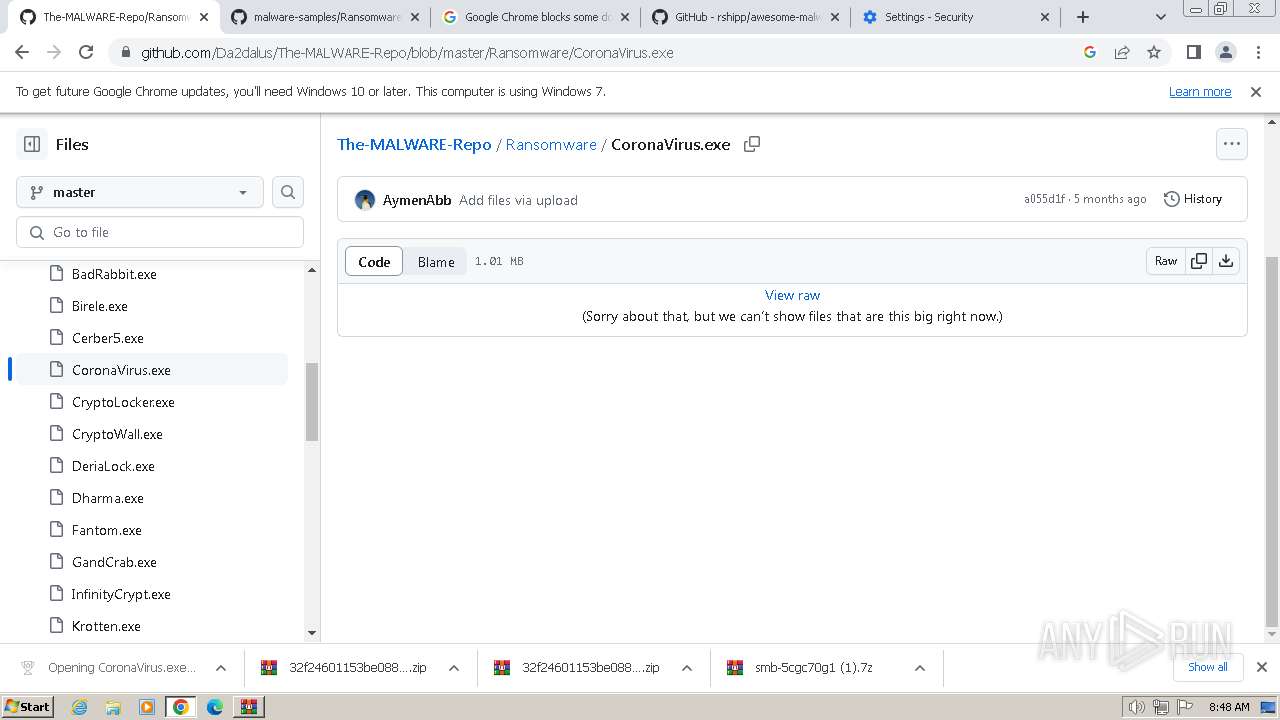Click the address bar URL

tap(407, 53)
